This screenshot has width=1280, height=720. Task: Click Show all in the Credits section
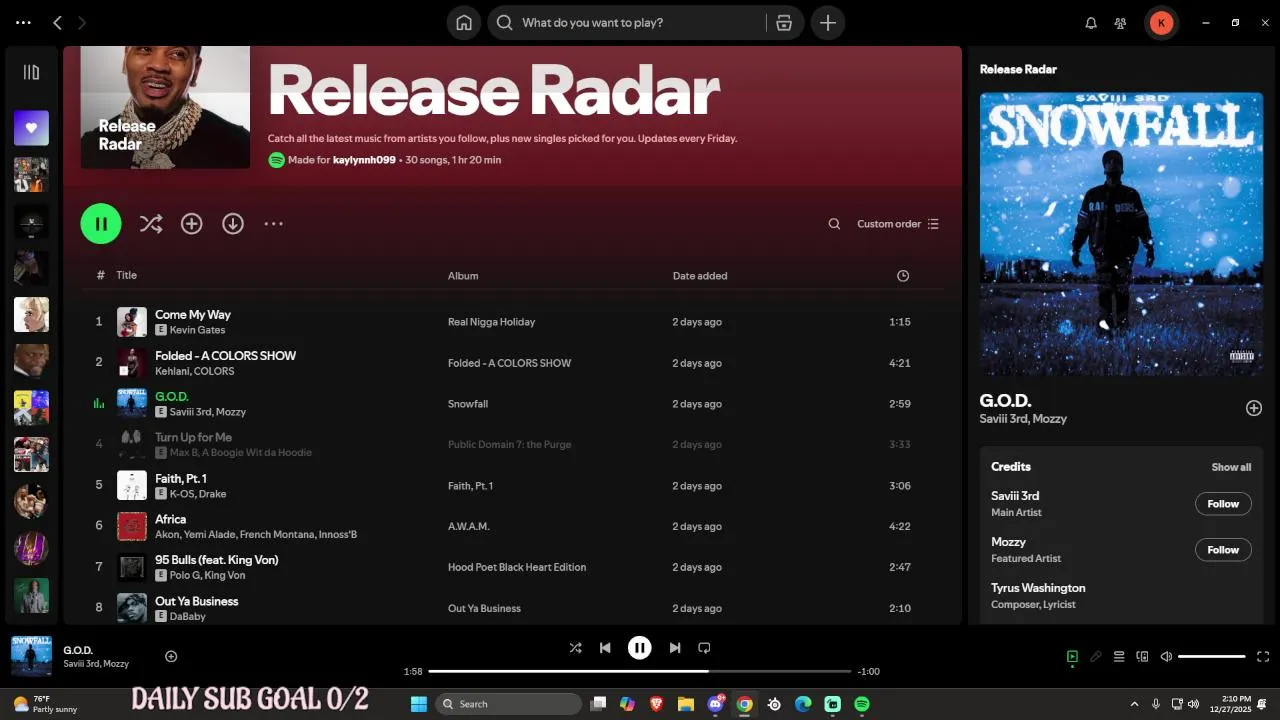pyautogui.click(x=1231, y=467)
